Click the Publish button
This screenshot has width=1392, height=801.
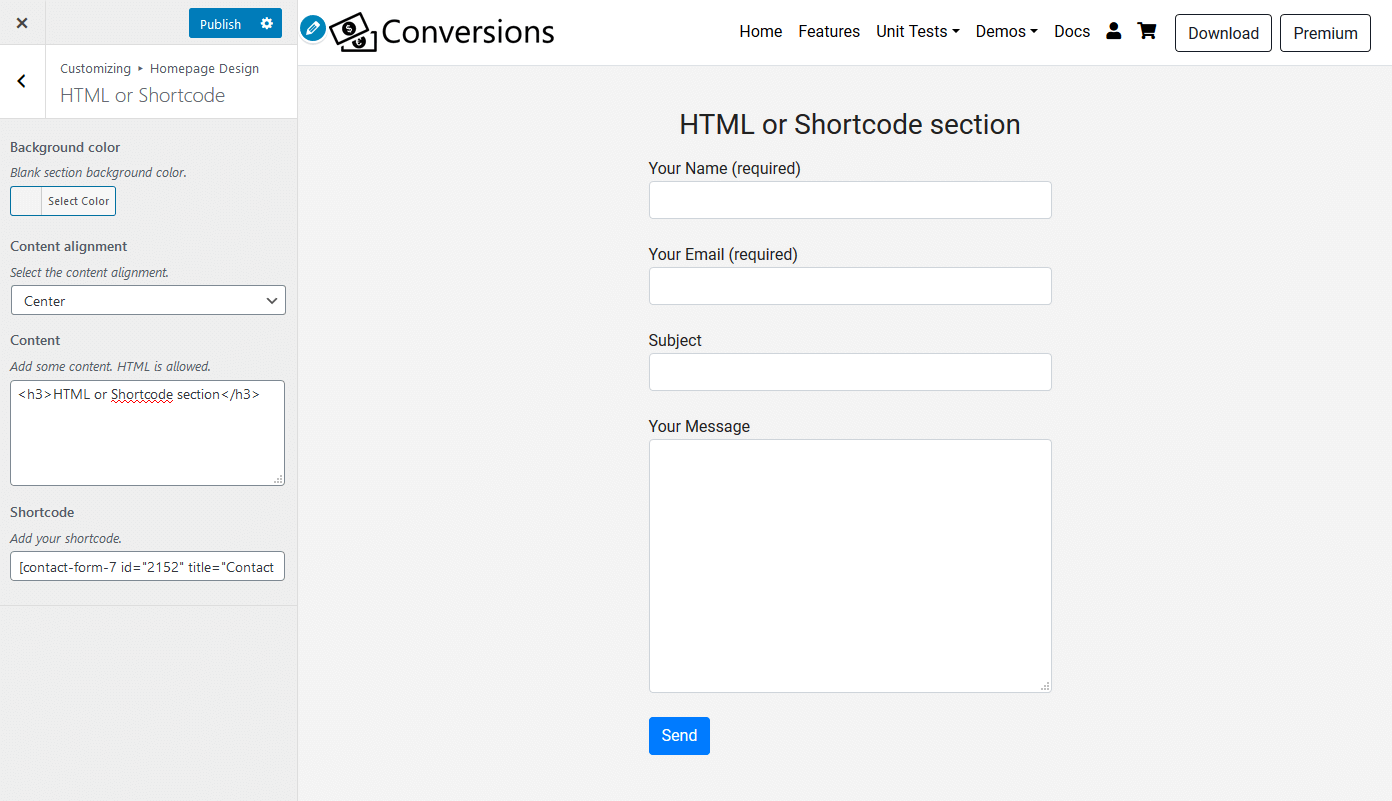pyautogui.click(x=221, y=24)
